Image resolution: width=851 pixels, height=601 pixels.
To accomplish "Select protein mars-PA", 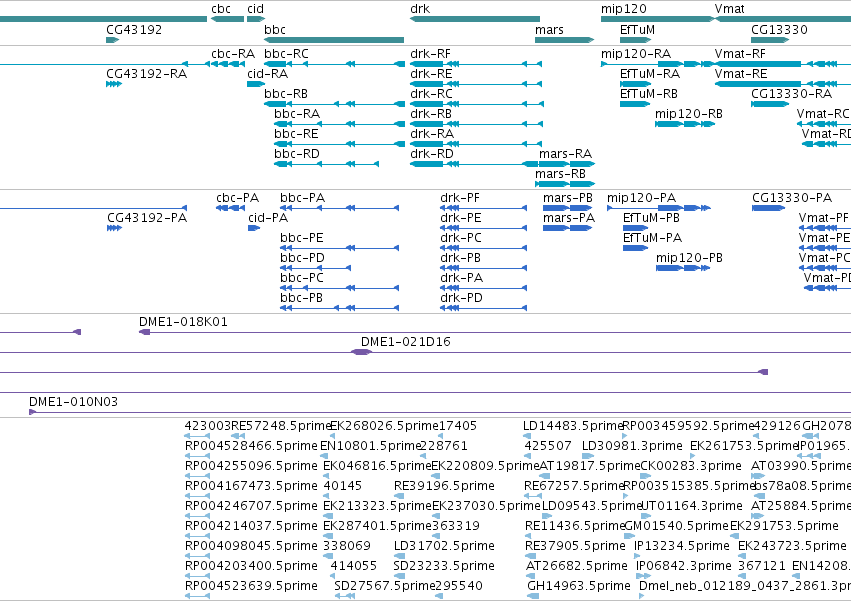I will tap(567, 228).
